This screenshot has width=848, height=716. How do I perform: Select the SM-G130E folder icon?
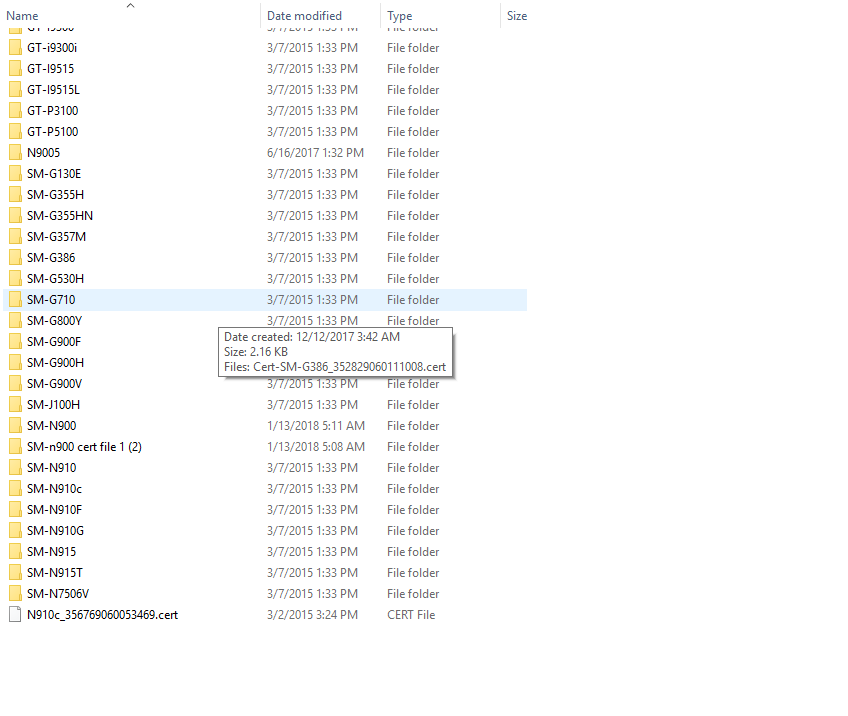(x=15, y=174)
